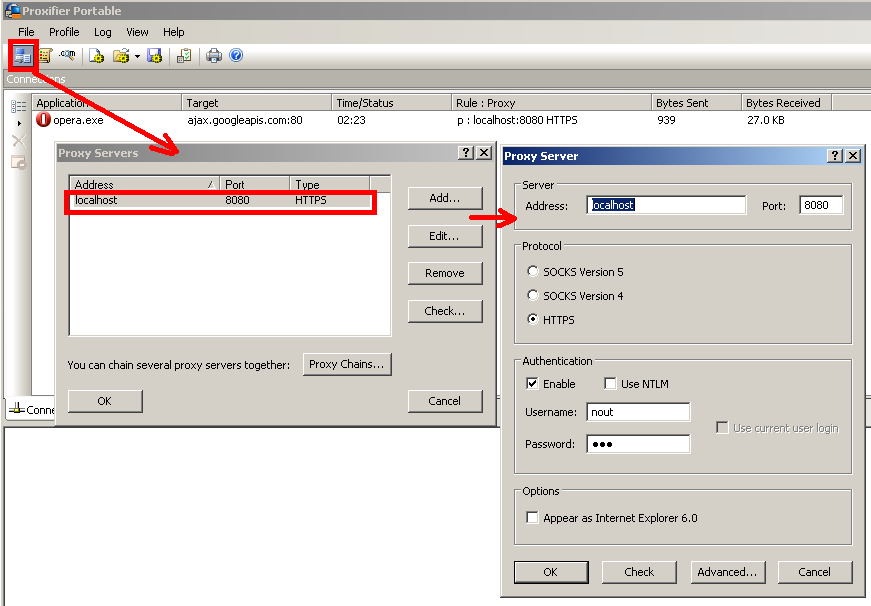Open the Proxy Servers toolbar icon
Screen dimensions: 871x606
[23, 56]
